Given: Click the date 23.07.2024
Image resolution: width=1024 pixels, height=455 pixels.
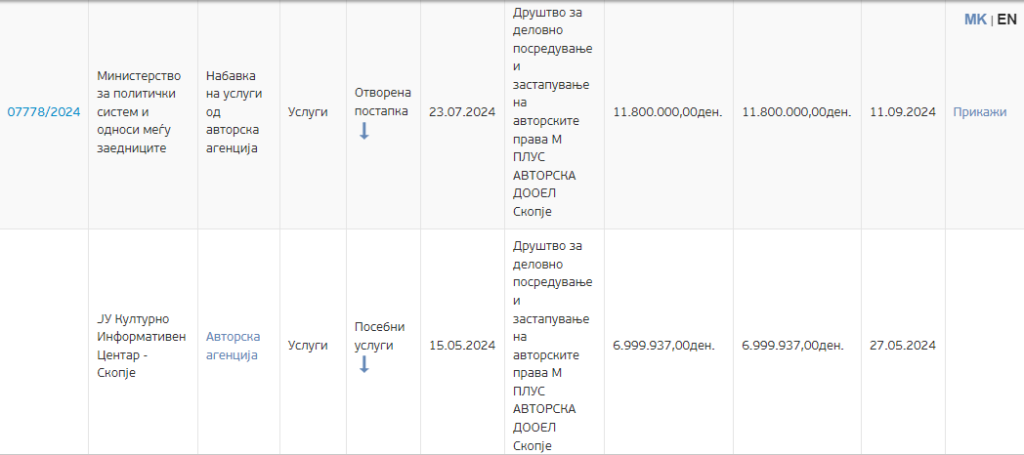Looking at the screenshot, I should [x=461, y=112].
